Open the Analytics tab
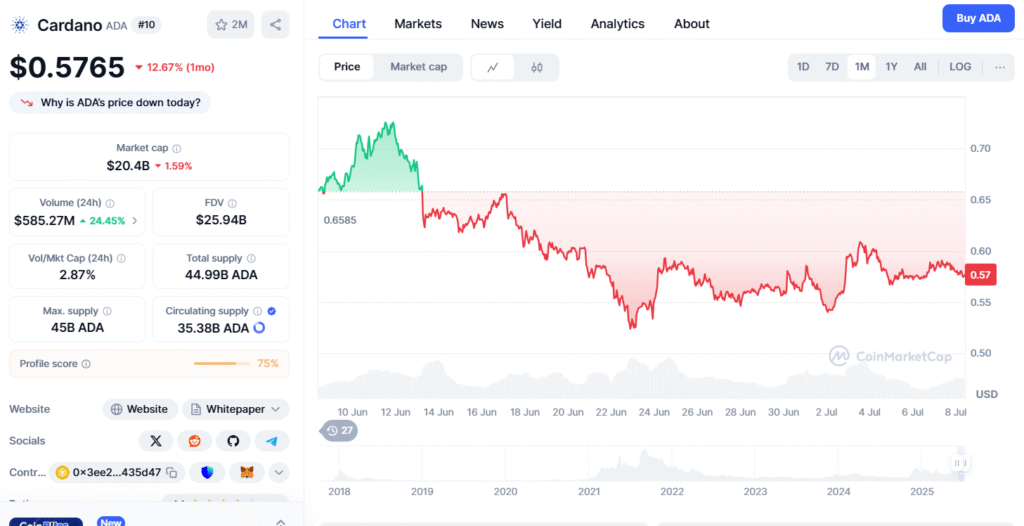The height and width of the screenshot is (526, 1024). (618, 23)
